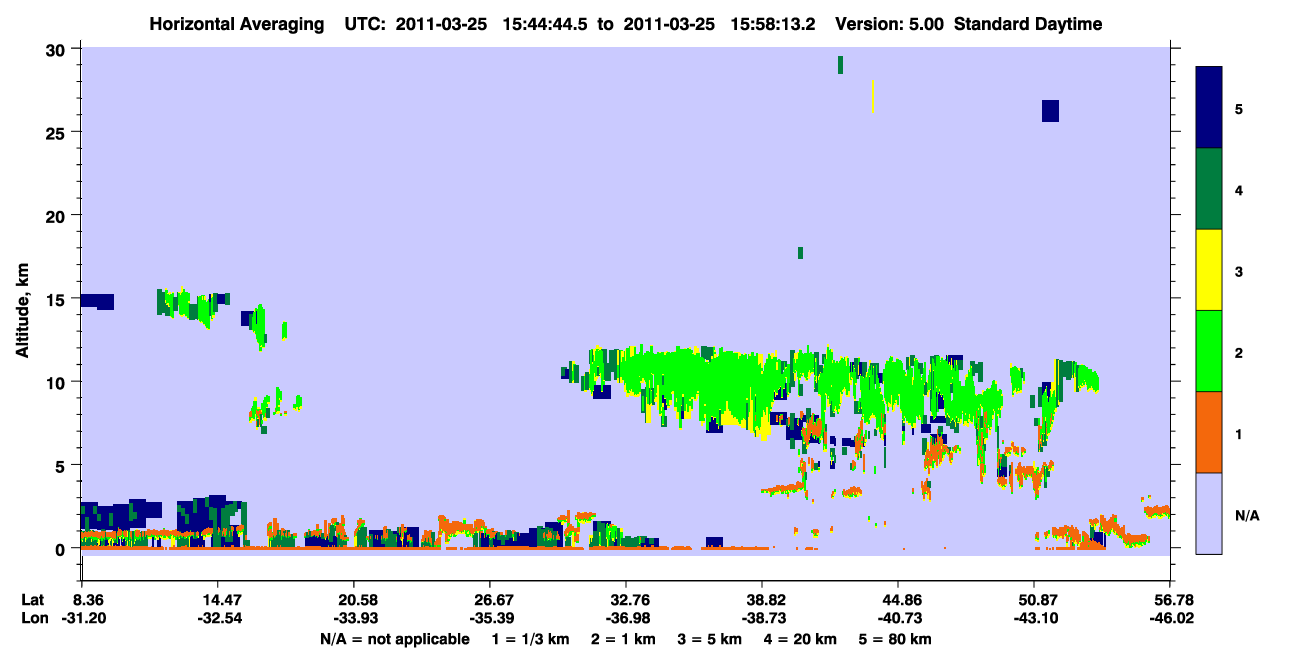The image size is (1300, 667).
Task: Click the lavender N/A color bar segment
Action: (x=1209, y=513)
